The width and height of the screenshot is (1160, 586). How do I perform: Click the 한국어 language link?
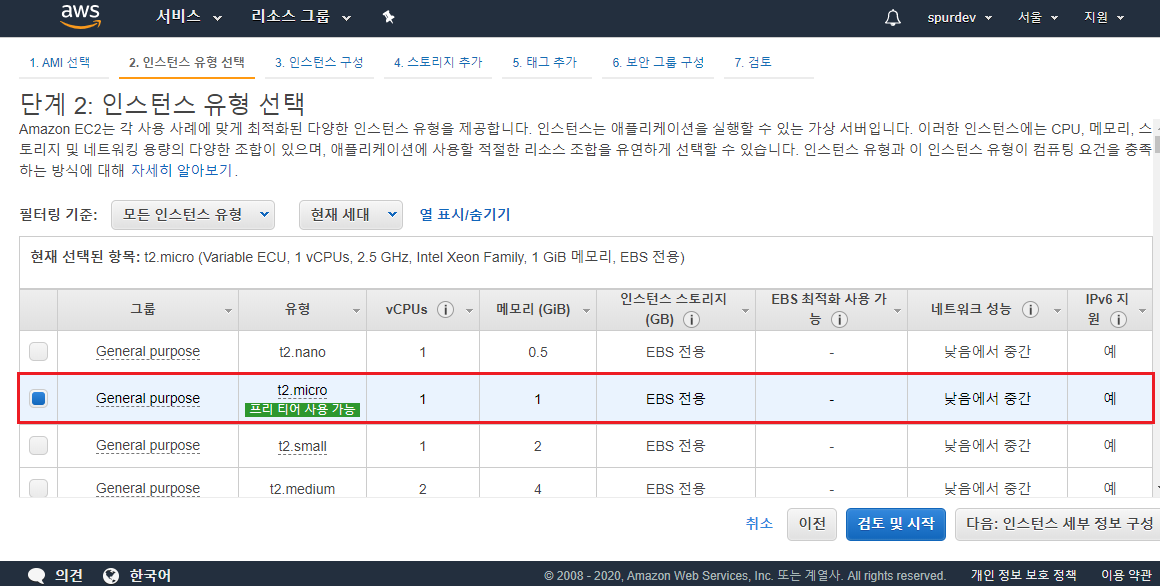tap(150, 576)
